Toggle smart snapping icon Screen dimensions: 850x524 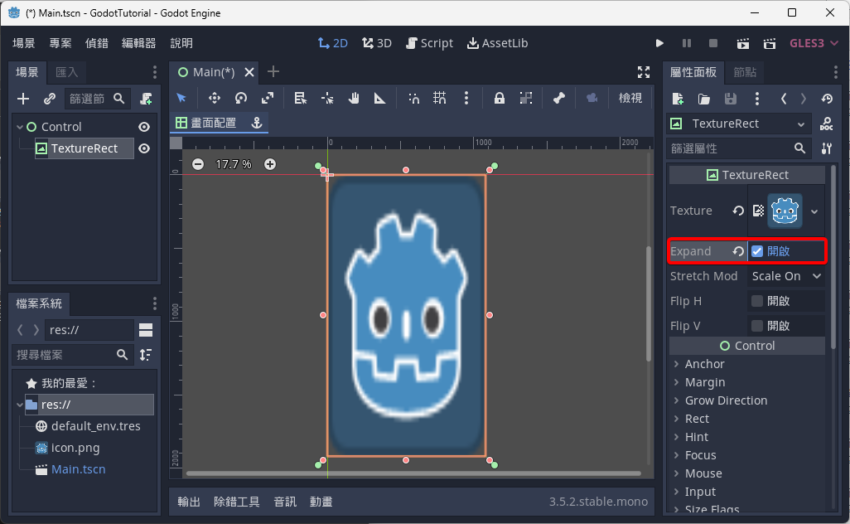[x=414, y=98]
